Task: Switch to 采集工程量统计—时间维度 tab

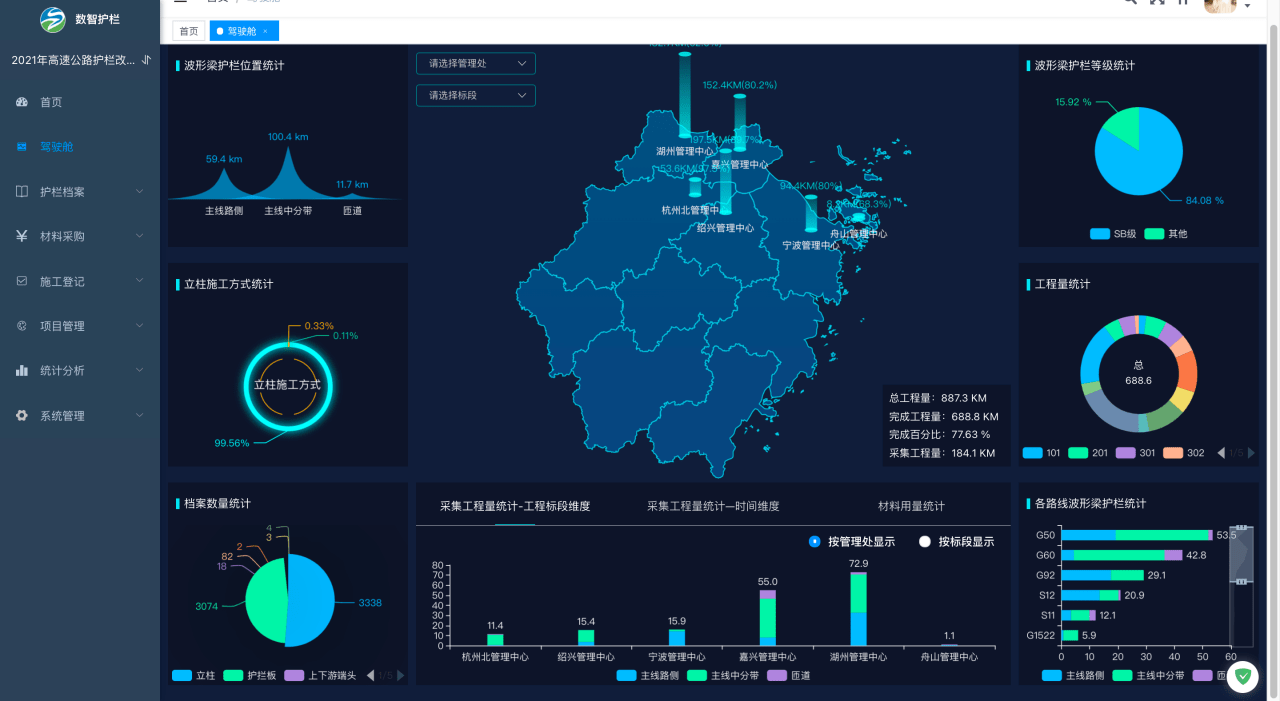Action: pyautogui.click(x=713, y=506)
